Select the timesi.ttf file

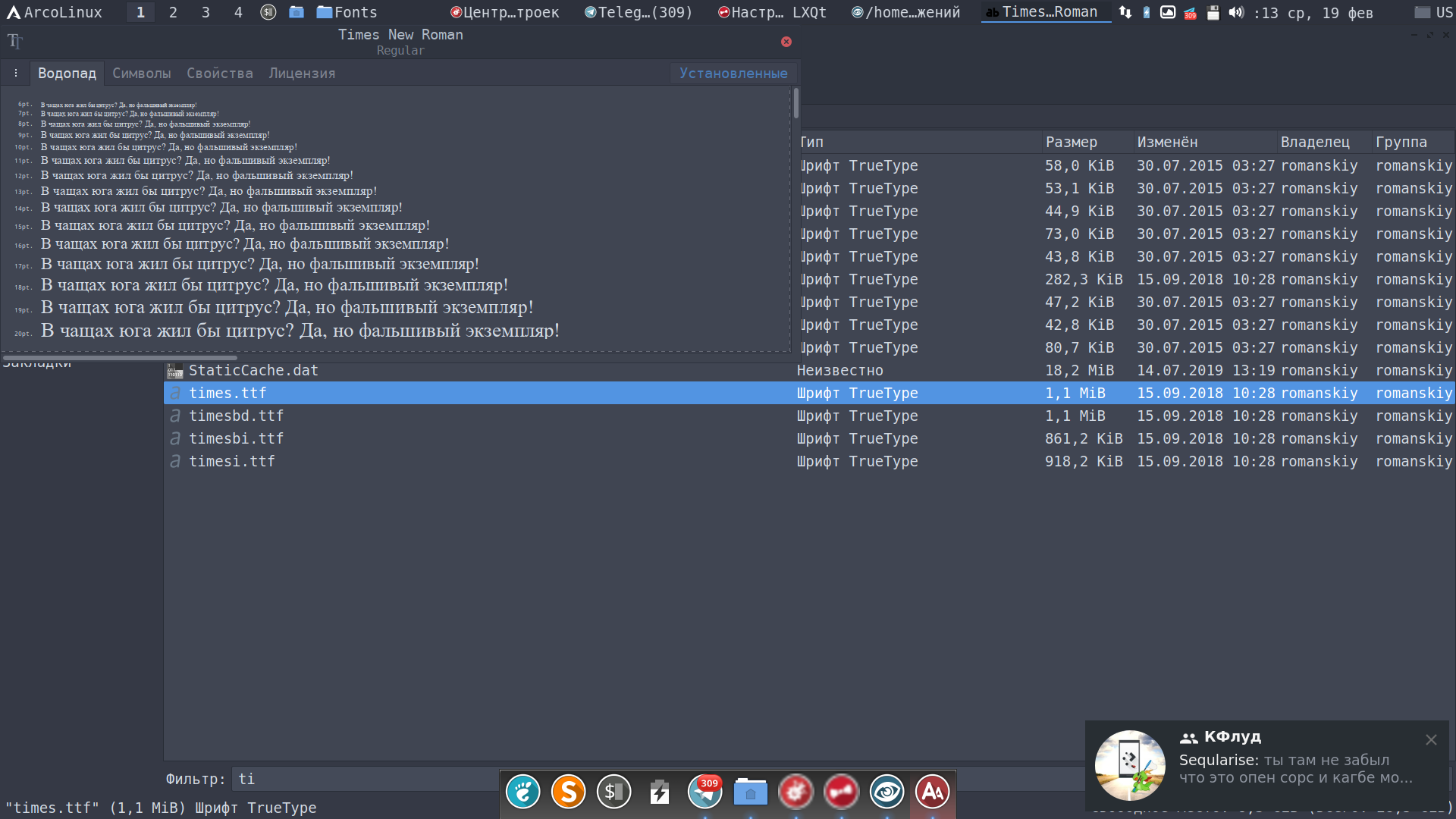click(231, 461)
